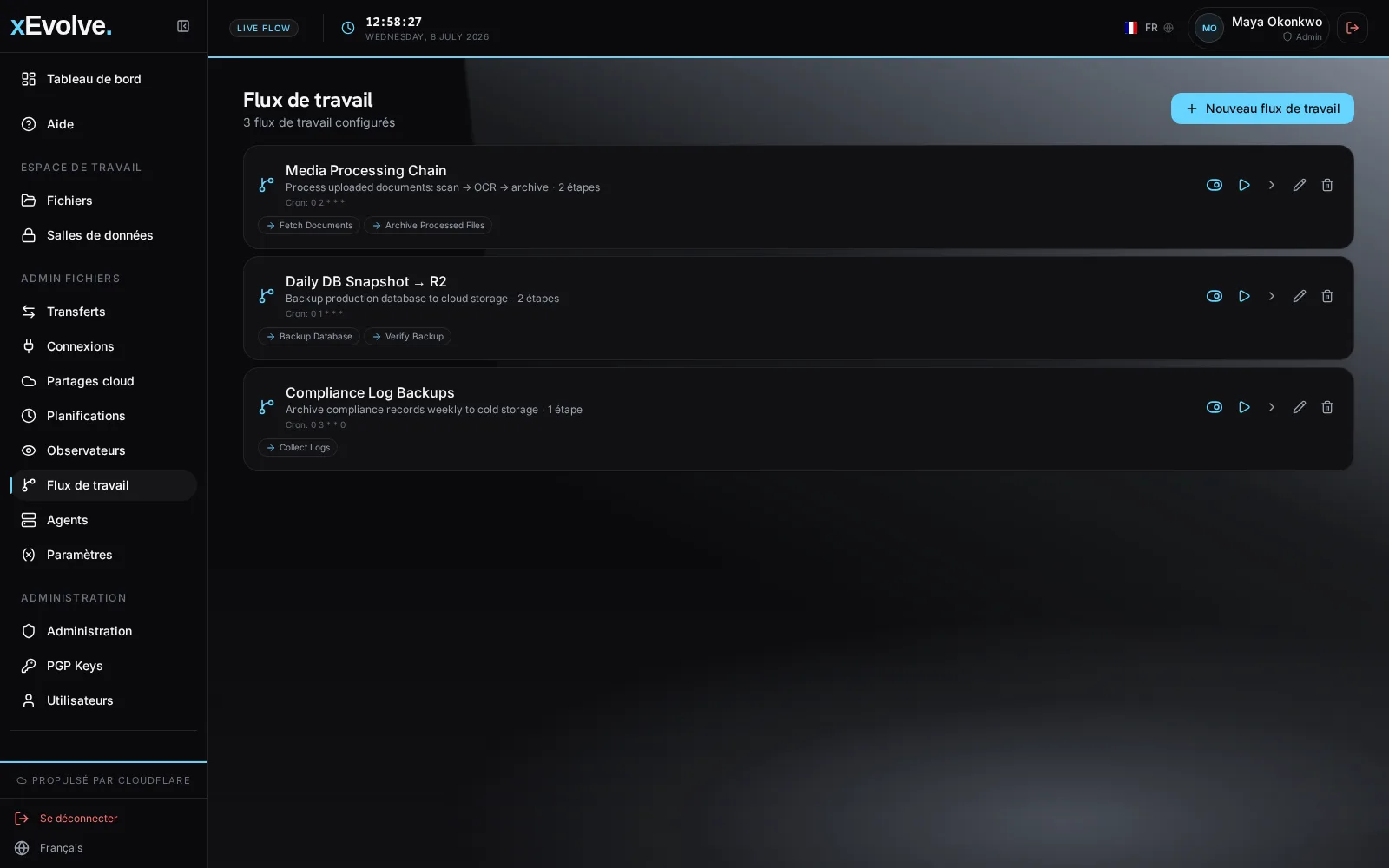The height and width of the screenshot is (868, 1389).
Task: Delete the Daily DB Snapshot workflow
Action: pyautogui.click(x=1327, y=296)
